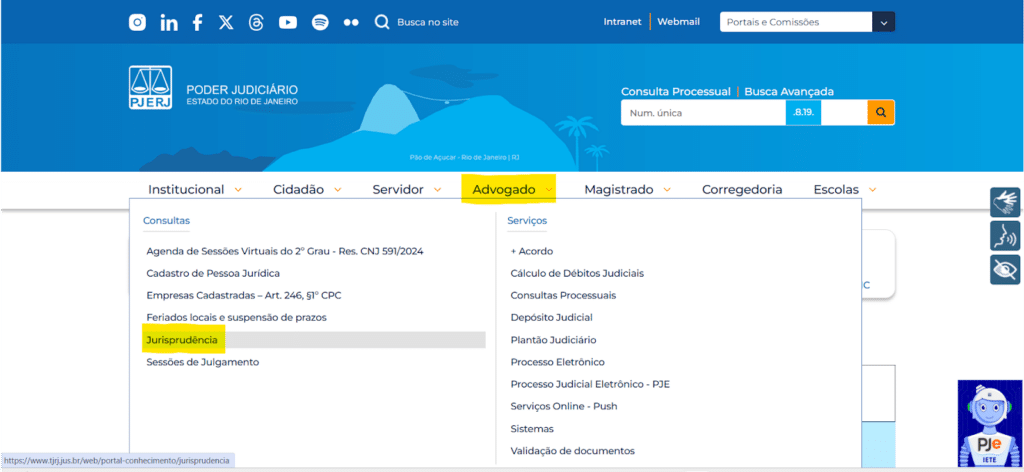
Task: Open the LinkedIn social icon
Action: click(x=168, y=22)
